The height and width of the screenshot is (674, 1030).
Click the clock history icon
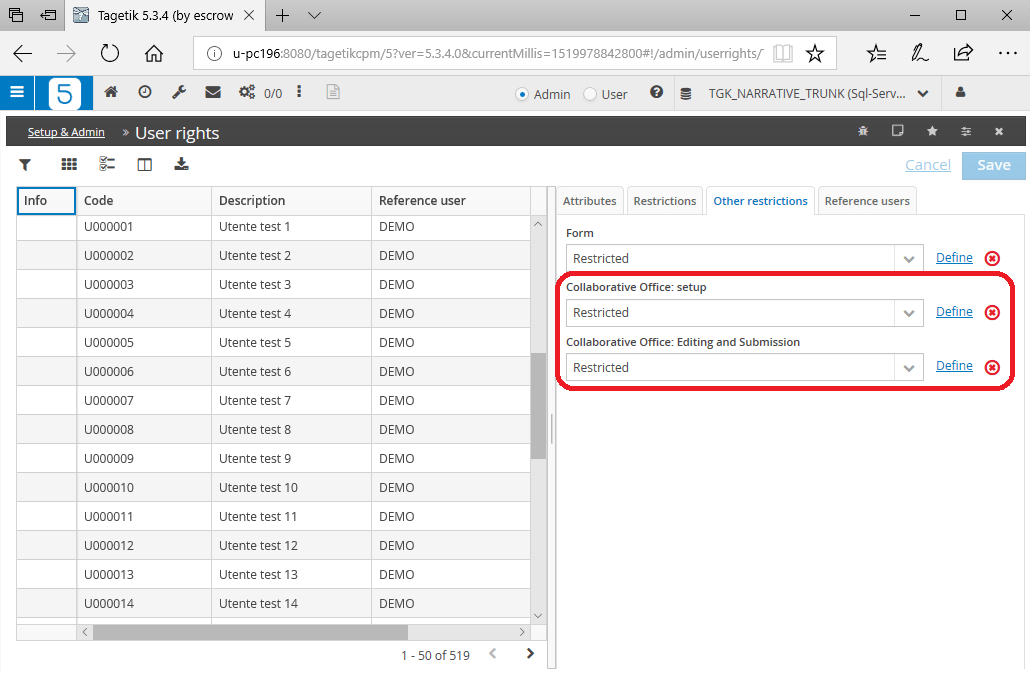[x=145, y=93]
